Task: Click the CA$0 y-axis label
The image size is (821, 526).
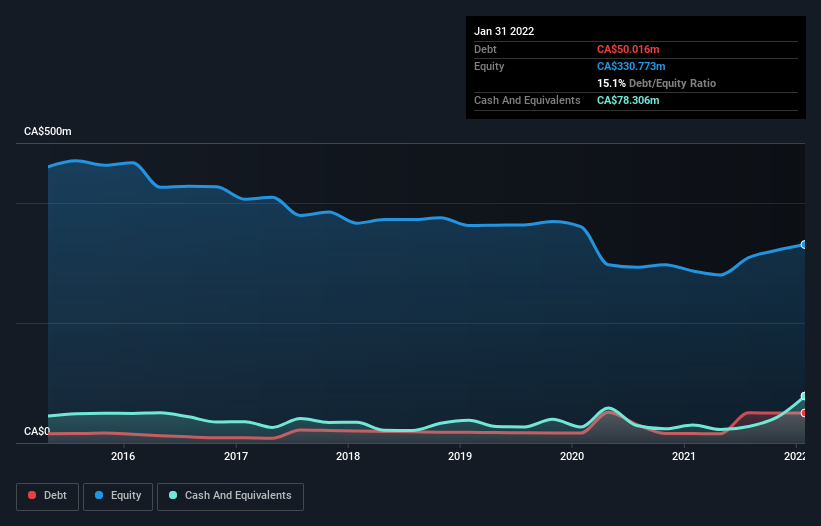Action: 37,431
